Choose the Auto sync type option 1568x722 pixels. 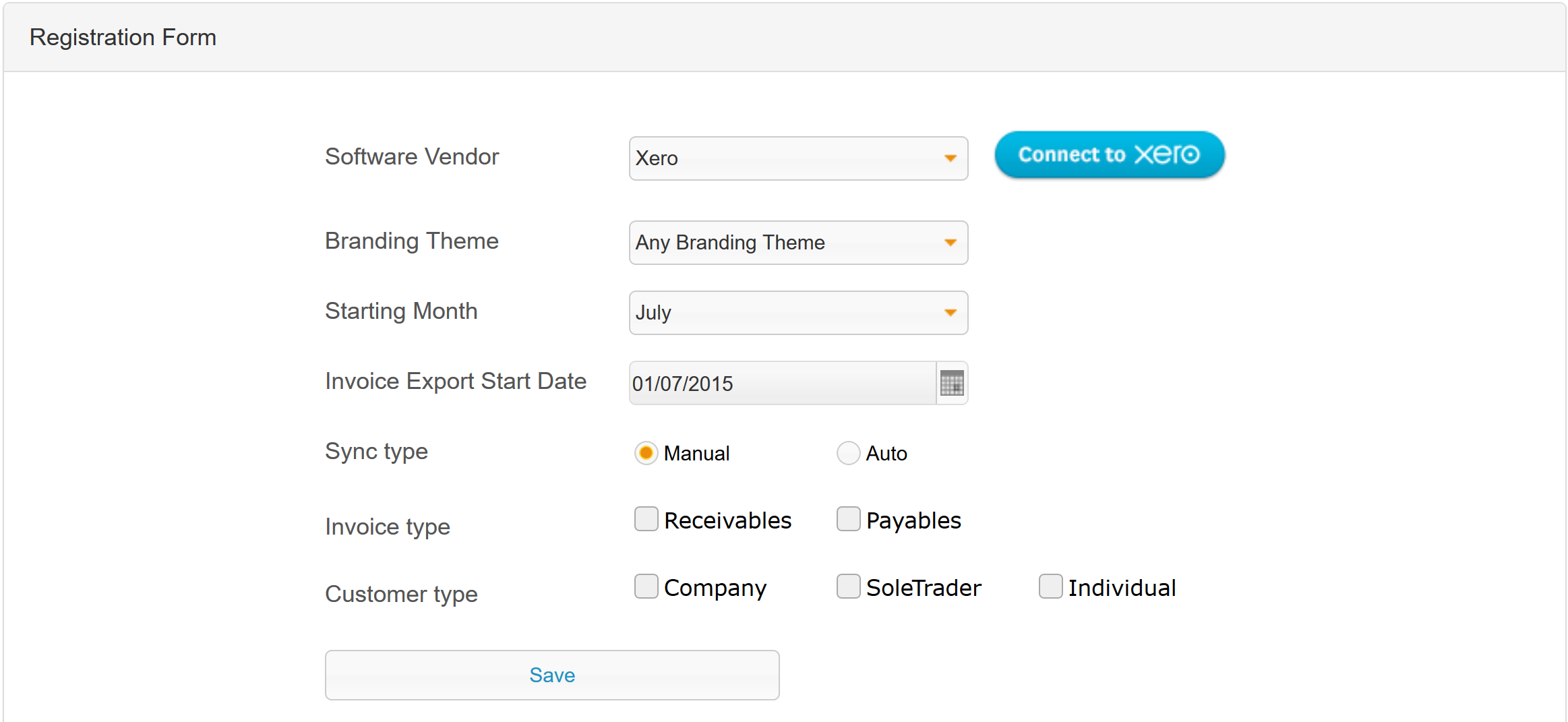click(x=848, y=453)
